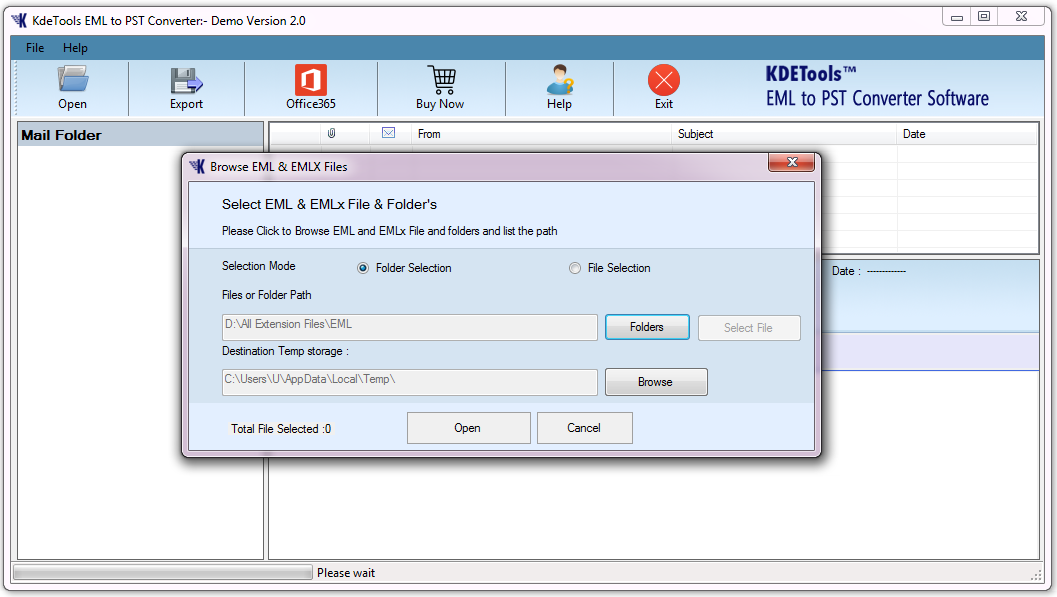Click the Date column header

point(967,134)
